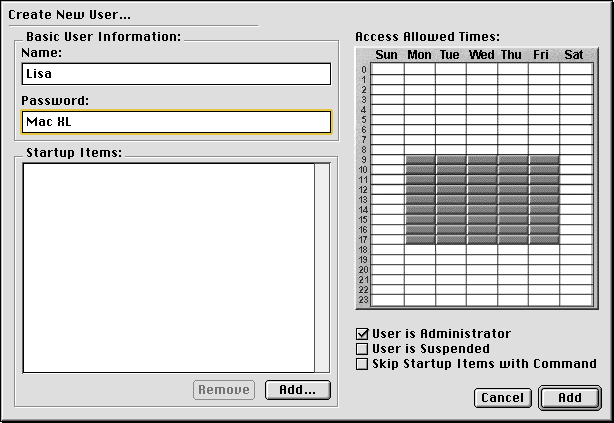Enable User is Suspended checkbox
The width and height of the screenshot is (614, 423).
coord(362,349)
